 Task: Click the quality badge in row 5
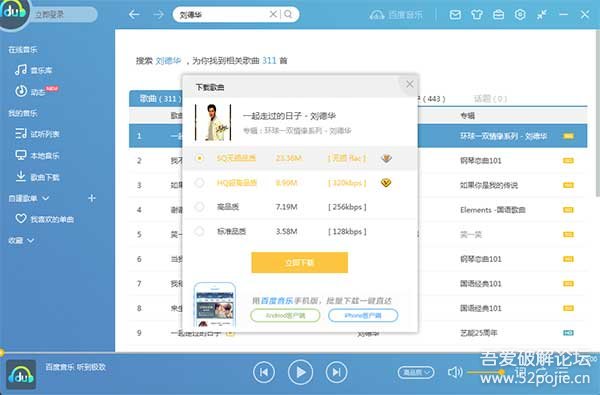(568, 234)
